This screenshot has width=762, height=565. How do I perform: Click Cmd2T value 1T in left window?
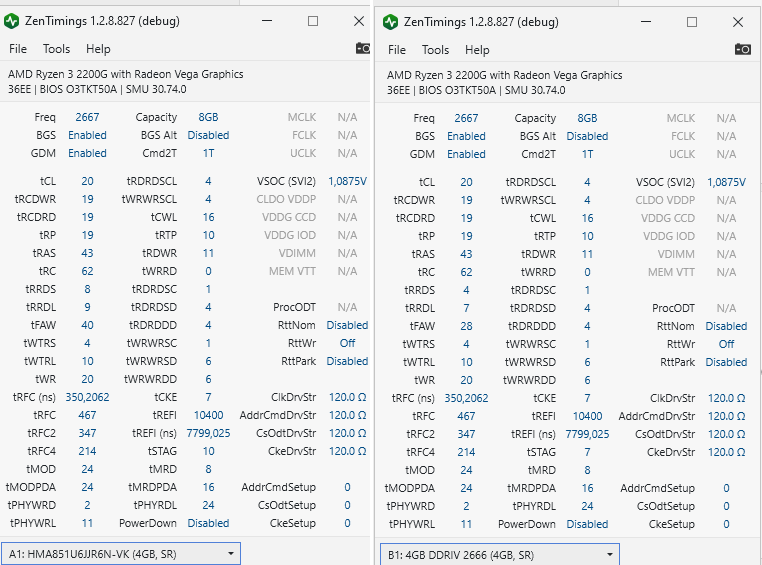pos(208,153)
